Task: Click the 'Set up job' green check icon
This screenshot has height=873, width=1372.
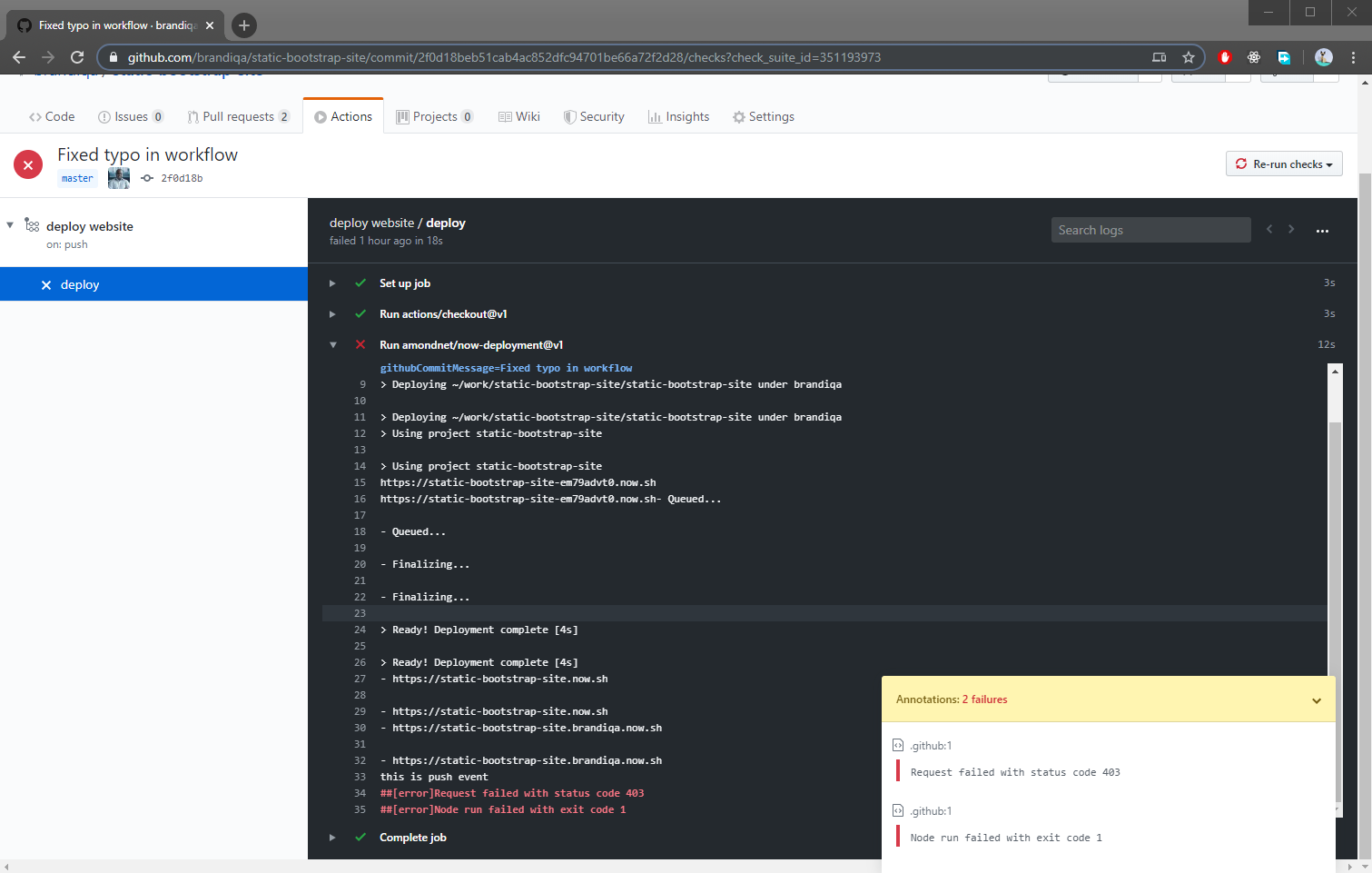Action: (x=360, y=283)
